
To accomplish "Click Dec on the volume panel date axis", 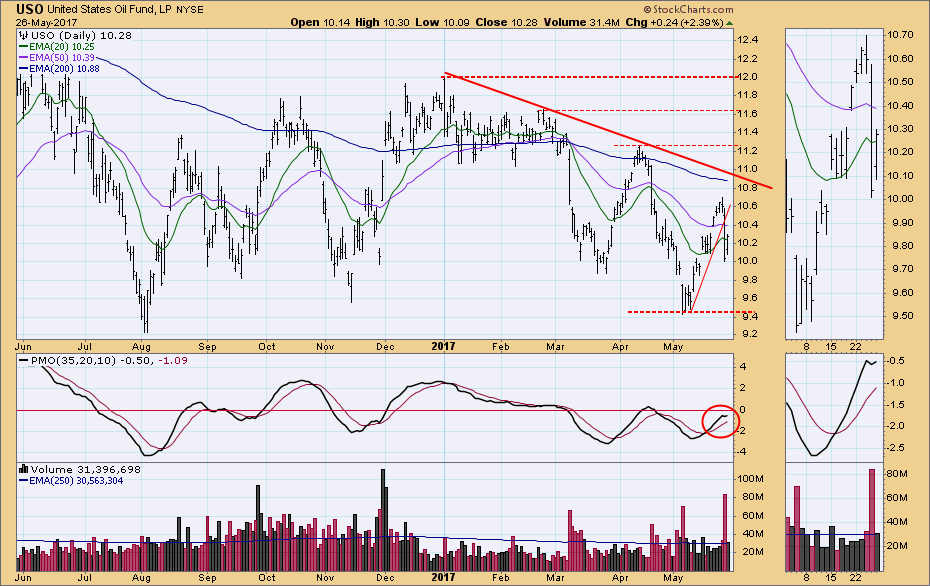I will click(x=385, y=578).
